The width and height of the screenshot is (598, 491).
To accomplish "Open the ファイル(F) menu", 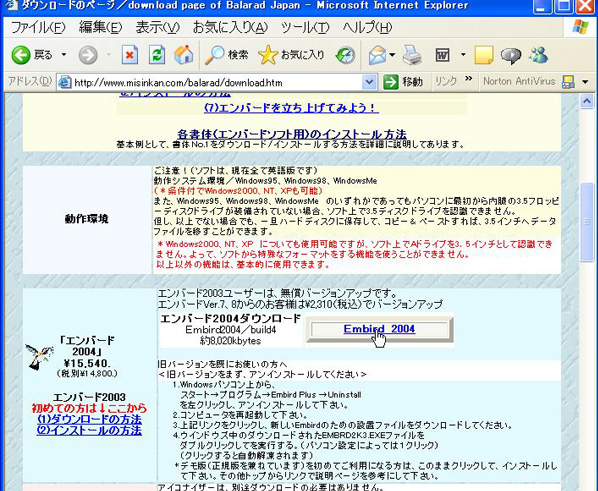I will [38, 27].
